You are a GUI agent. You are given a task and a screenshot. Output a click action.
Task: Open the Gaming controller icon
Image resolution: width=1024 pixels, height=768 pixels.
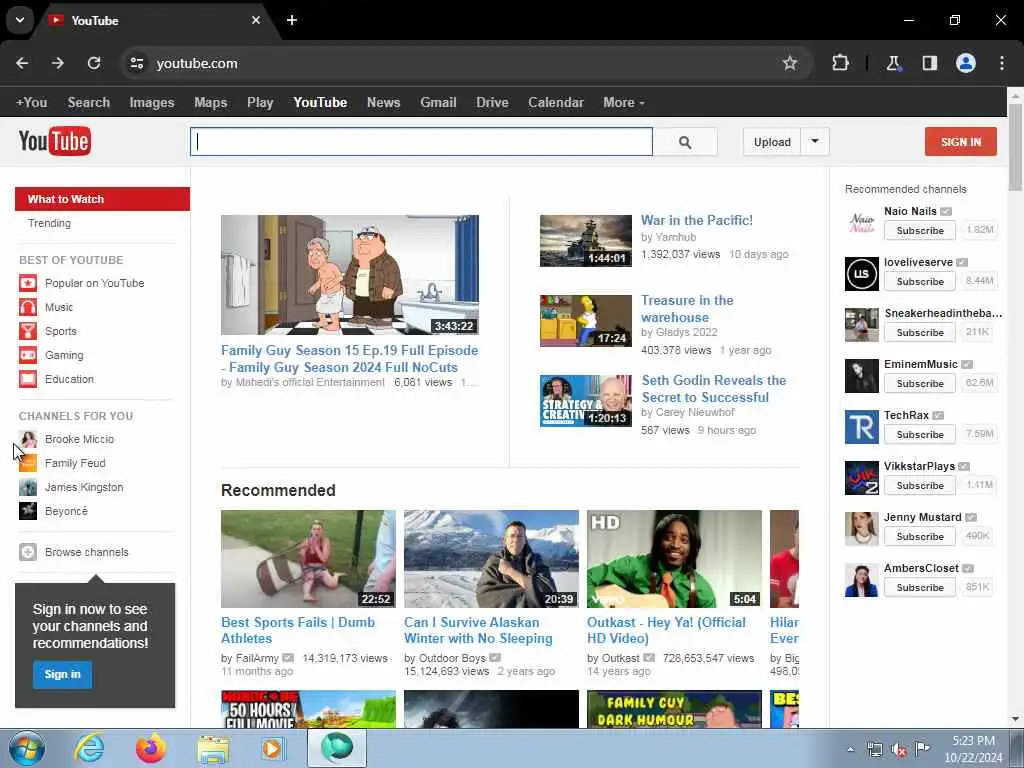pos(28,355)
